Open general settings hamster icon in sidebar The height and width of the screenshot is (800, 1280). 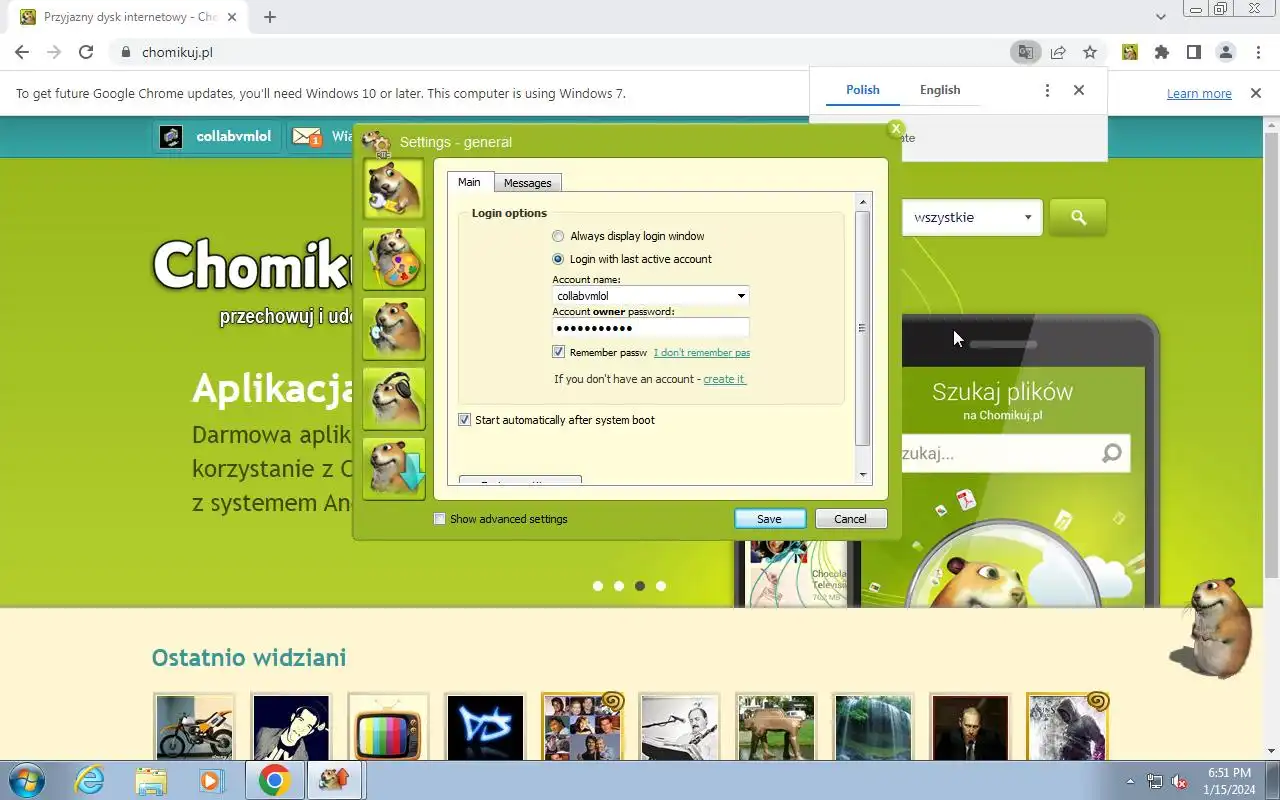[x=394, y=188]
